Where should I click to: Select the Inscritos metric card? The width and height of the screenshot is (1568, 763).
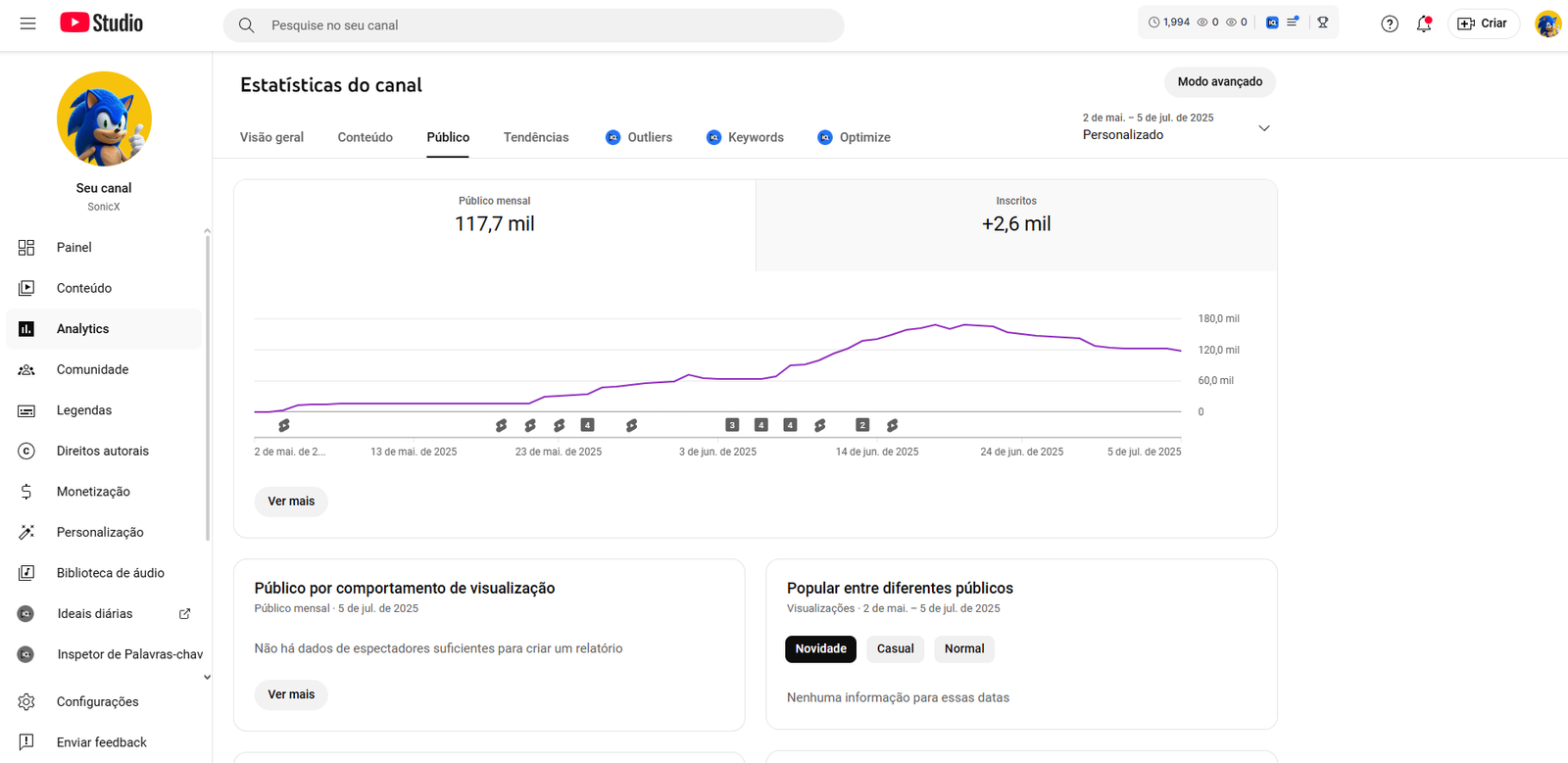pyautogui.click(x=1015, y=225)
